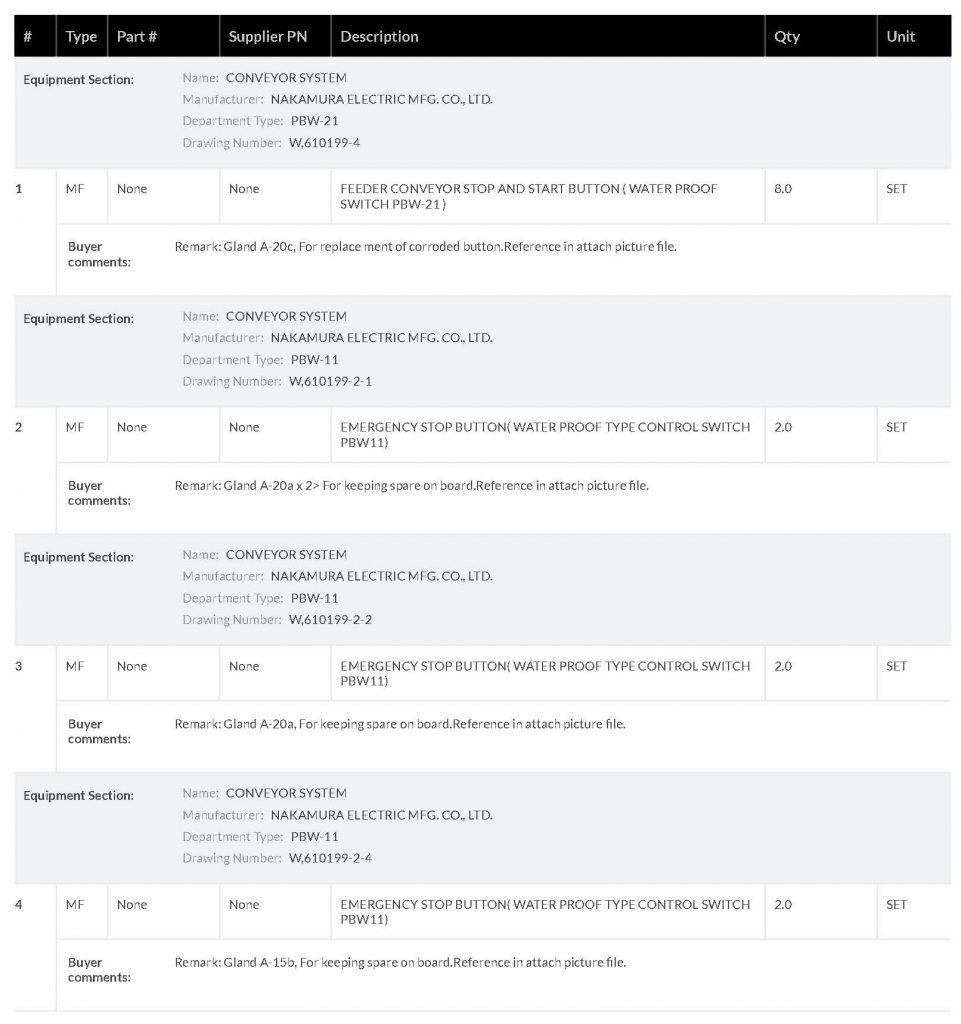Select the description cell of item 4
Viewport: 961px width, 1024px height.
pyautogui.click(x=544, y=911)
